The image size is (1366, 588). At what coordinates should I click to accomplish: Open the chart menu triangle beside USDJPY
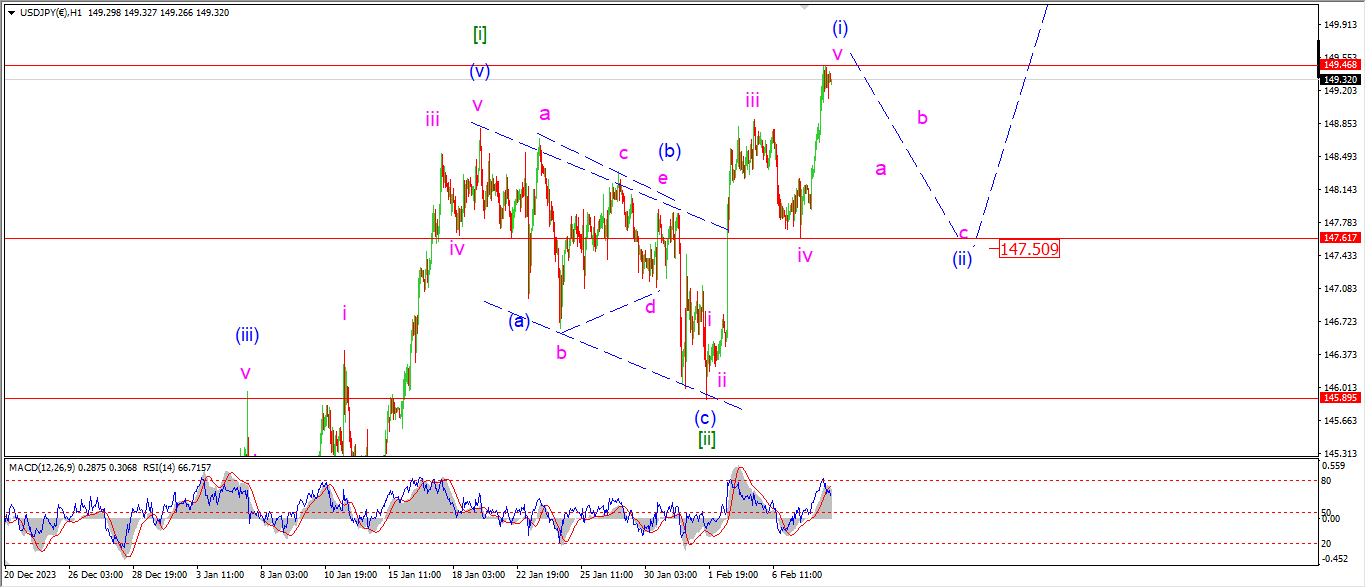pos(11,13)
